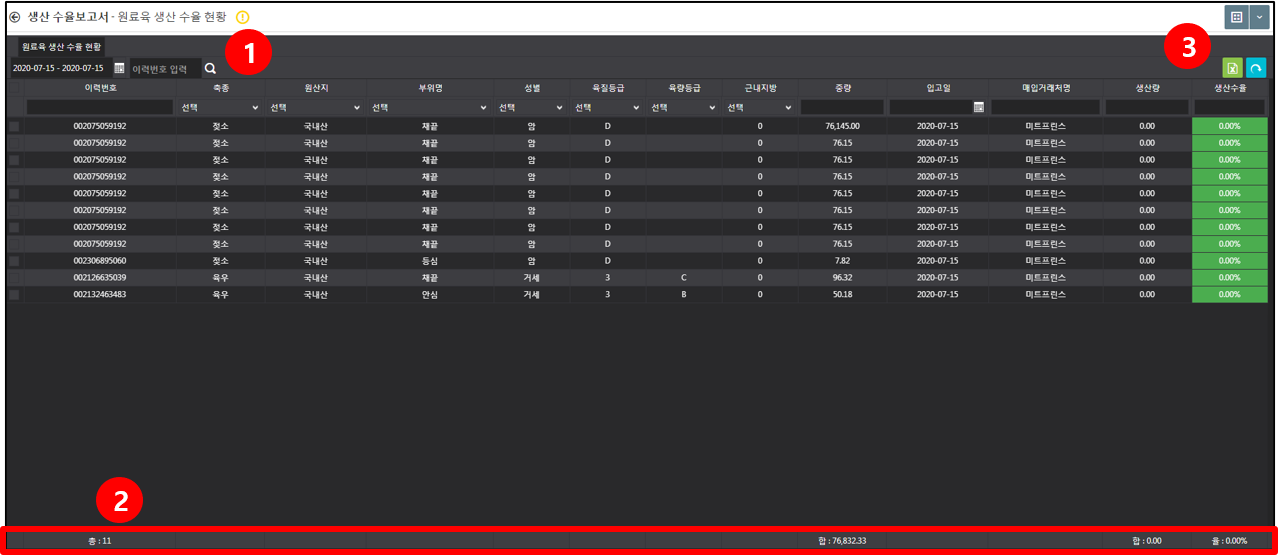Select the weight cell 50.18

coord(843,294)
